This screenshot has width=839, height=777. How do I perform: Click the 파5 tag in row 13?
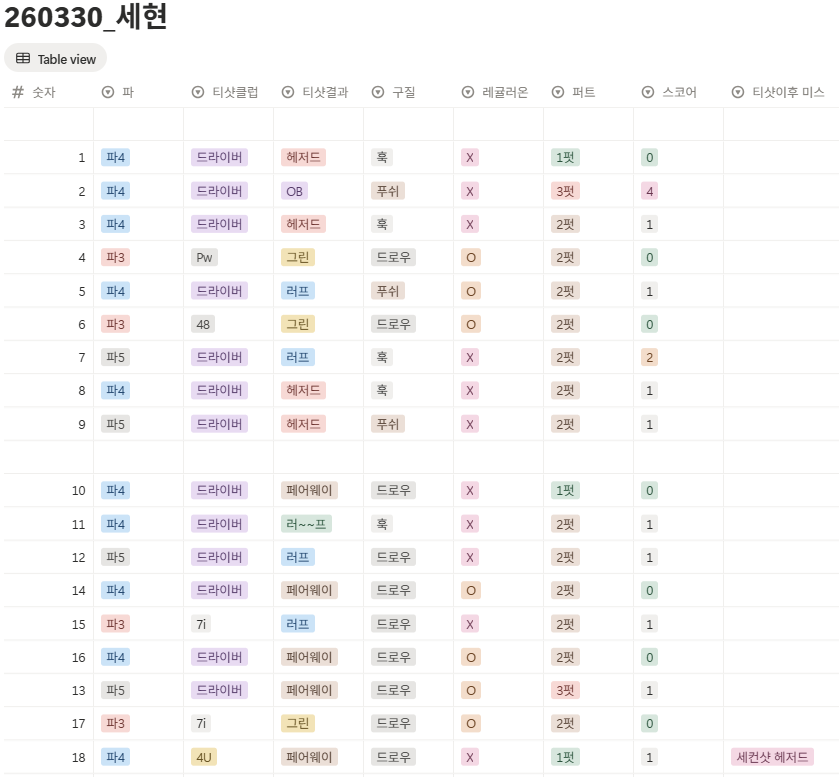point(116,690)
